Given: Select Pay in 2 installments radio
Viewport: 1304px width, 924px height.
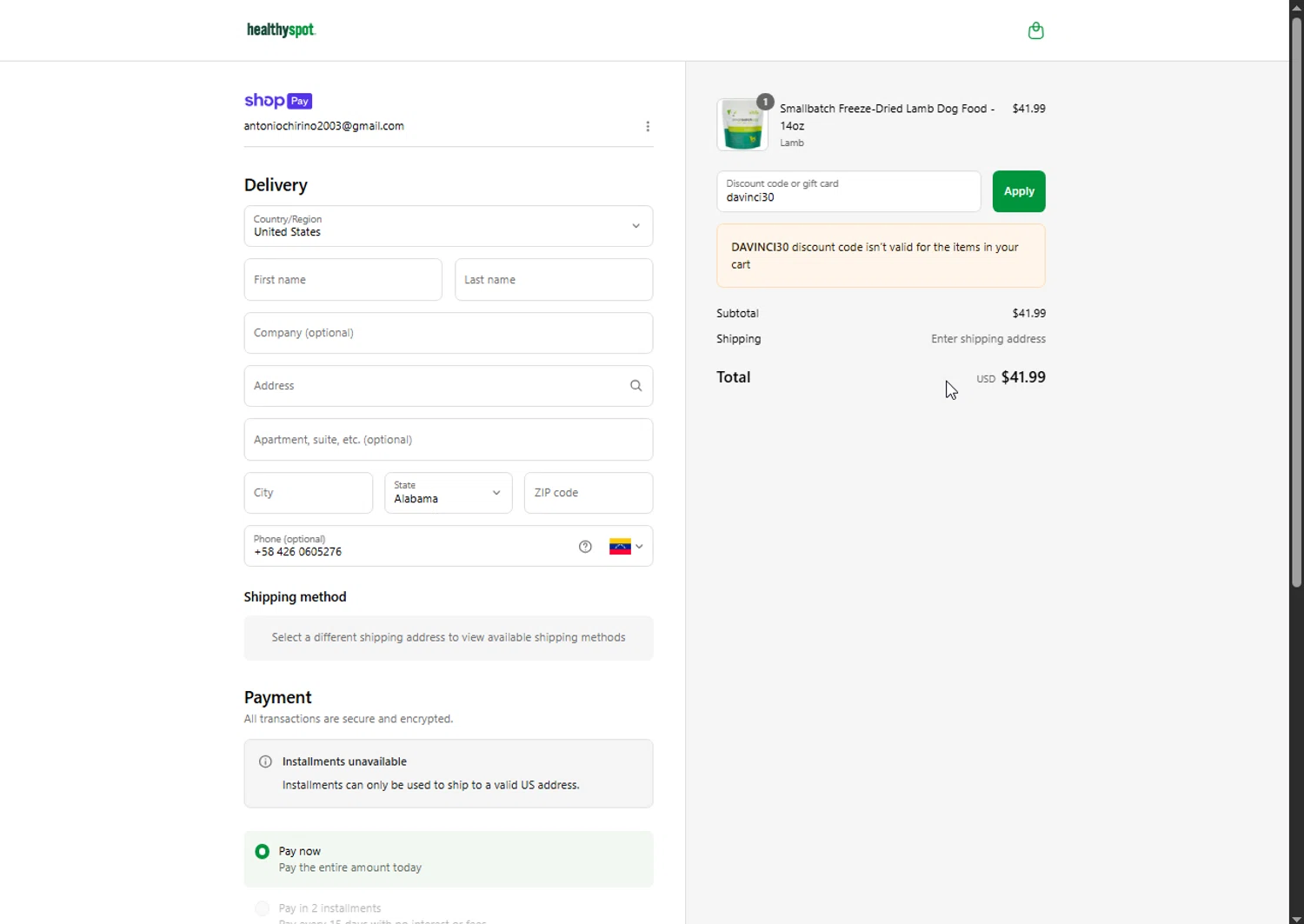Looking at the screenshot, I should tap(262, 908).
